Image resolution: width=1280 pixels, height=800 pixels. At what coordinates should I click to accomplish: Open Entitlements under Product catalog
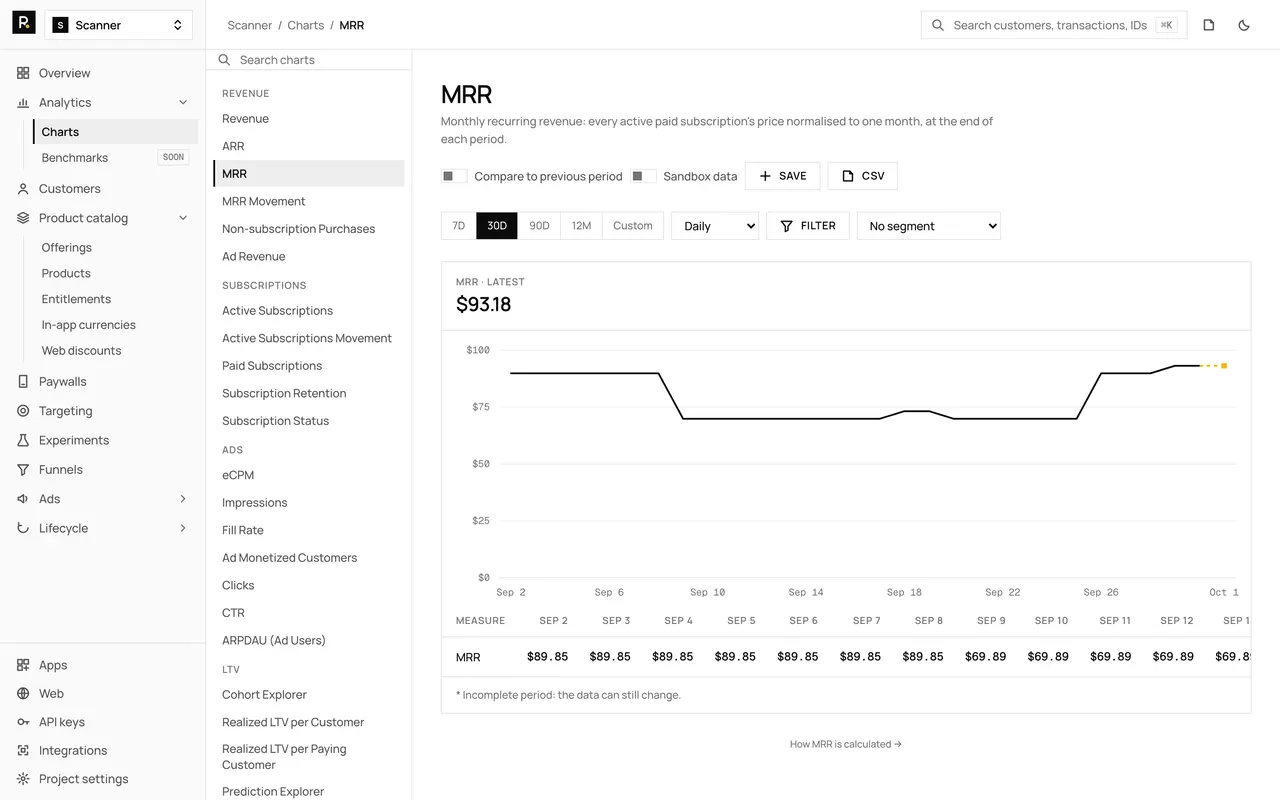click(116, 299)
